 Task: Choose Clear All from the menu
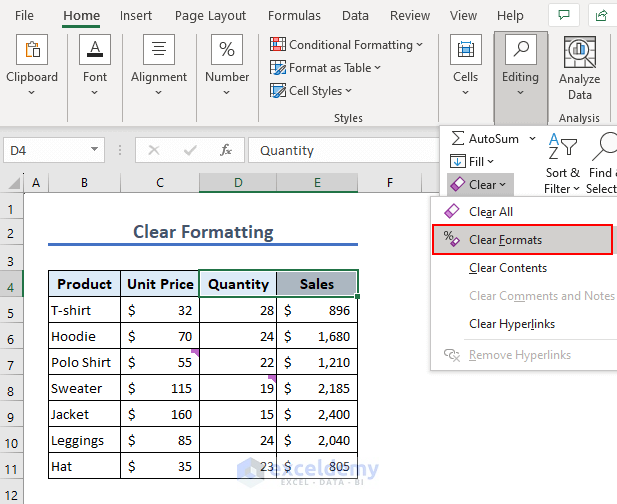523,212
